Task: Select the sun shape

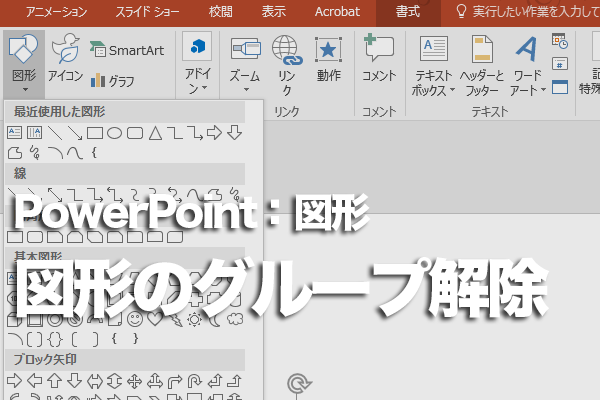Action: click(194, 319)
